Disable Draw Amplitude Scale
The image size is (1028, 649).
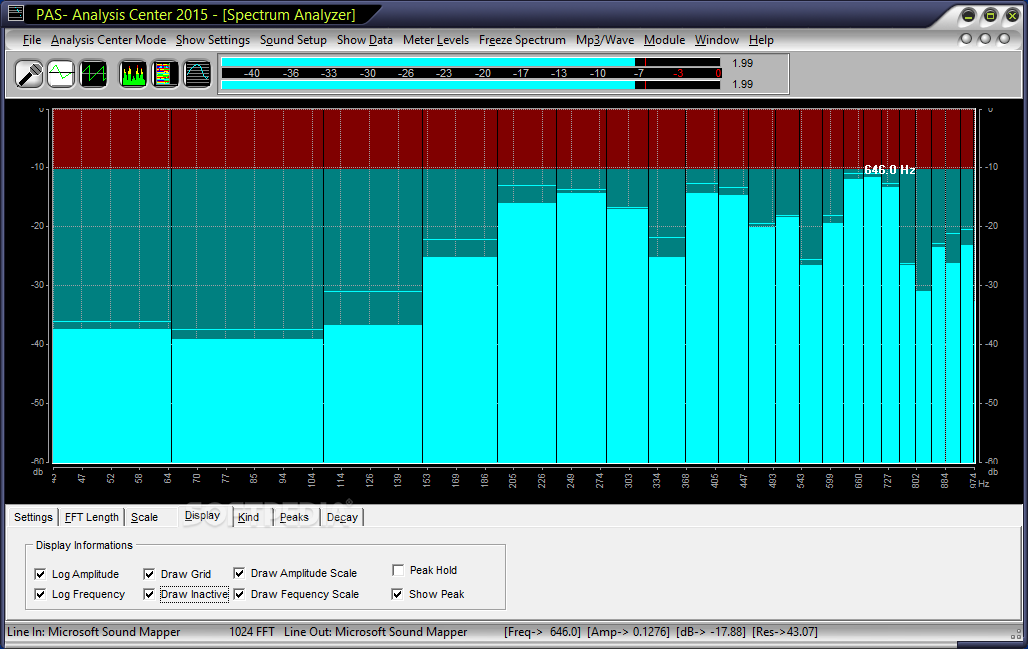(239, 573)
